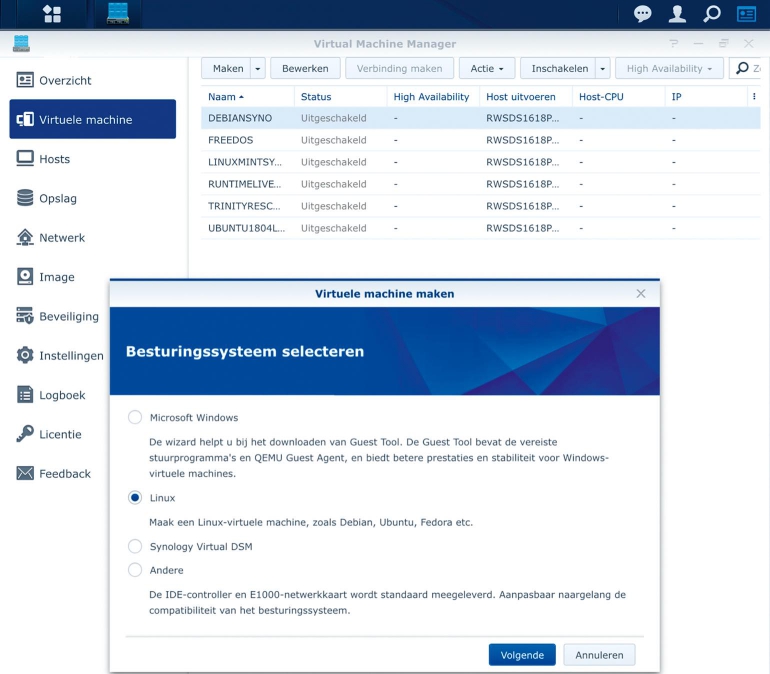Viewport: 770px width, 674px height.
Task: Select the Microsoft Windows radio button
Action: pyautogui.click(x=135, y=417)
